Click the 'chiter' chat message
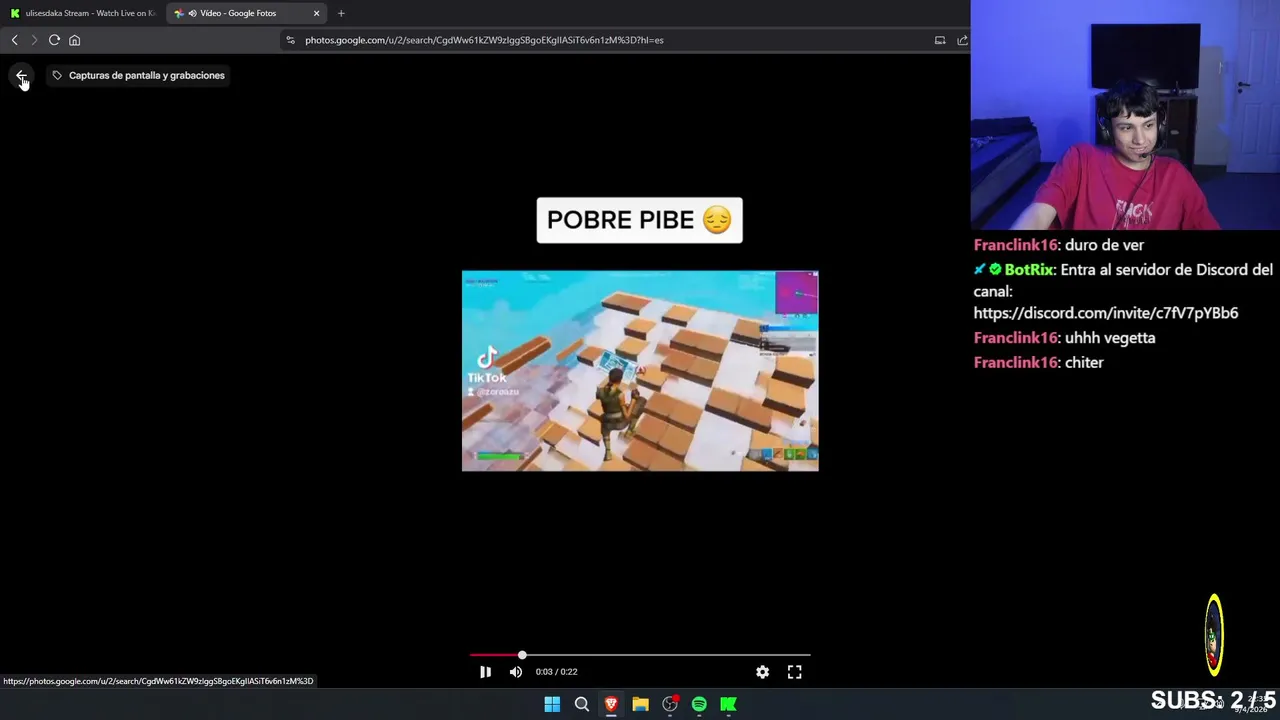 point(1084,363)
